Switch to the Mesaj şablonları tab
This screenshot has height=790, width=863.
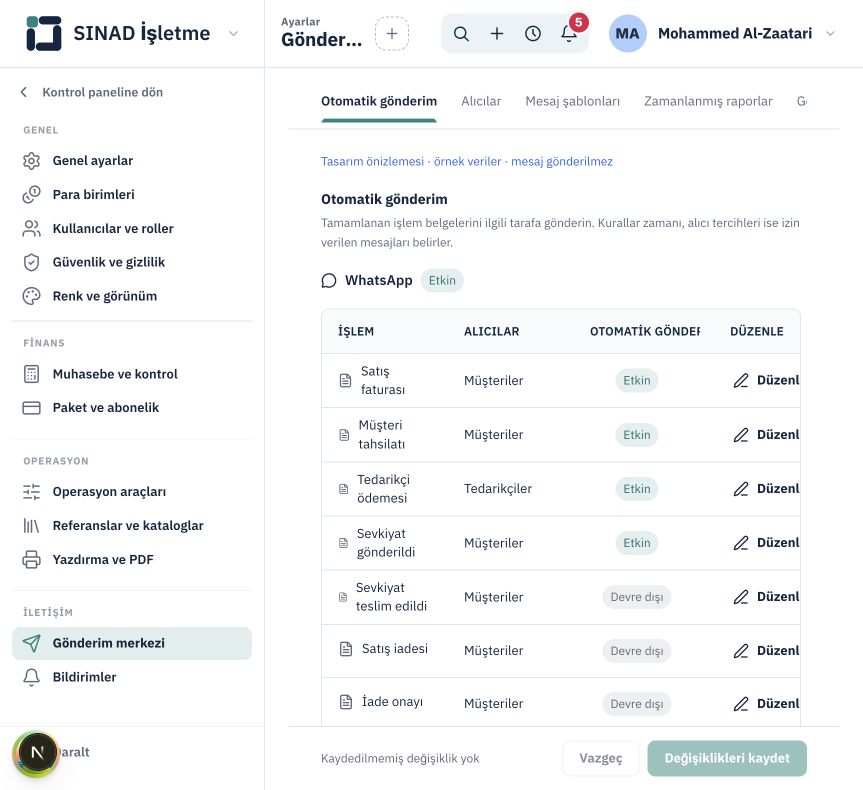(572, 101)
